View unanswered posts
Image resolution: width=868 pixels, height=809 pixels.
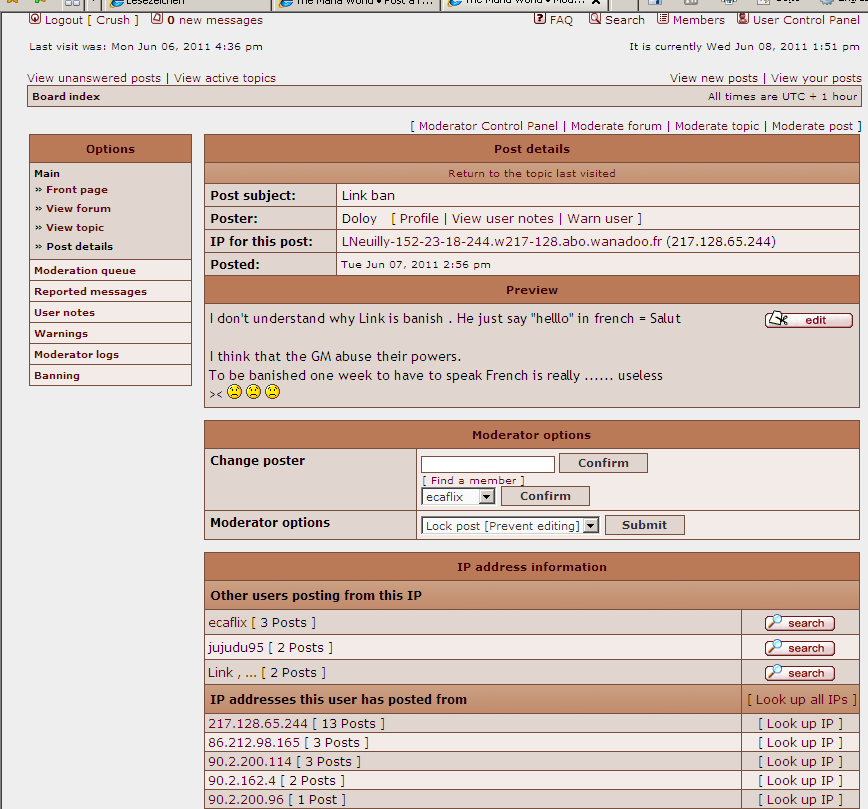[x=94, y=78]
